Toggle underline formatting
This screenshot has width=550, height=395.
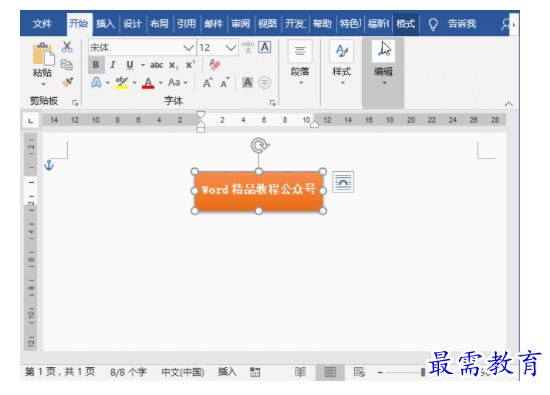click(130, 65)
